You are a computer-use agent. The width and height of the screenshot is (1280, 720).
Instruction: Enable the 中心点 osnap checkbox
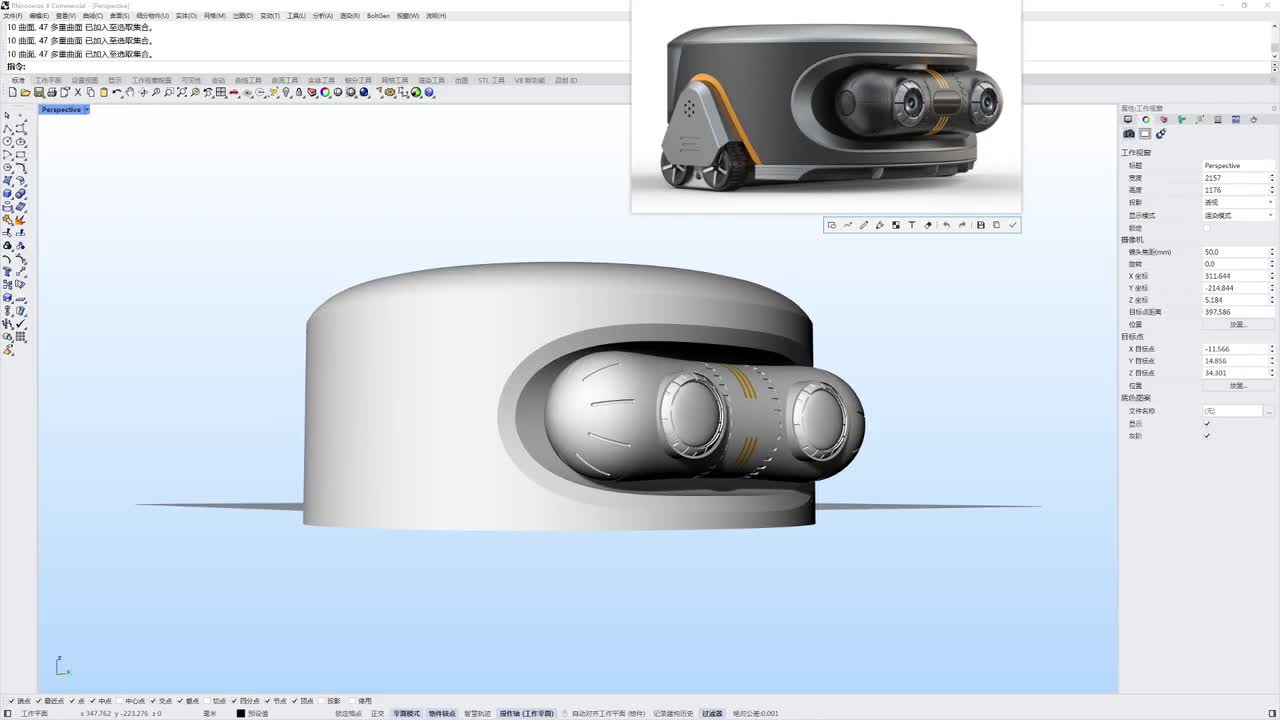point(121,701)
